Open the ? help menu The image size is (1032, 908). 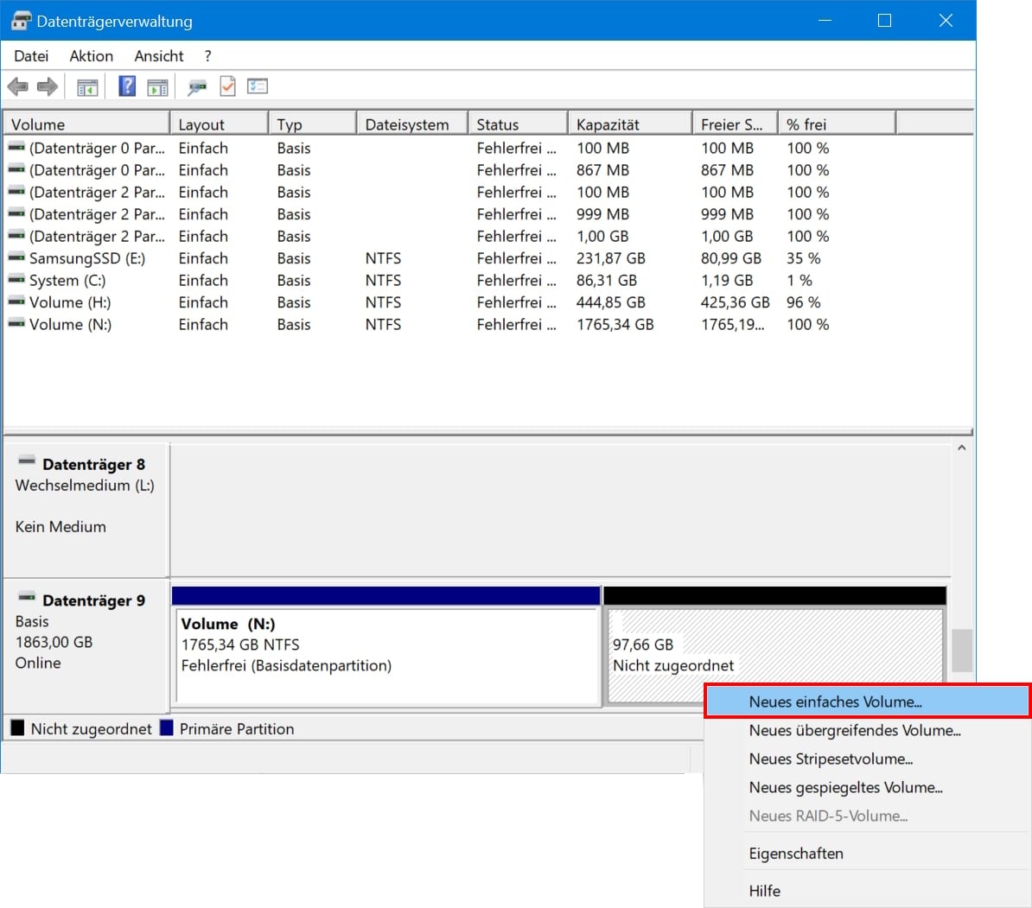tap(207, 56)
